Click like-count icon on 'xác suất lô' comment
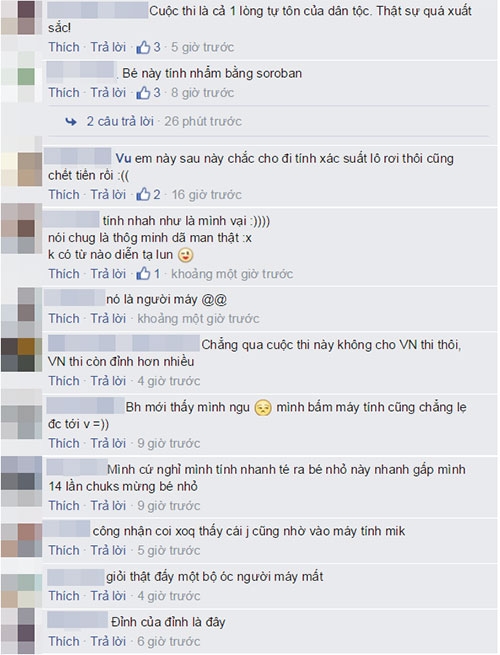500x655 pixels. click(143, 195)
